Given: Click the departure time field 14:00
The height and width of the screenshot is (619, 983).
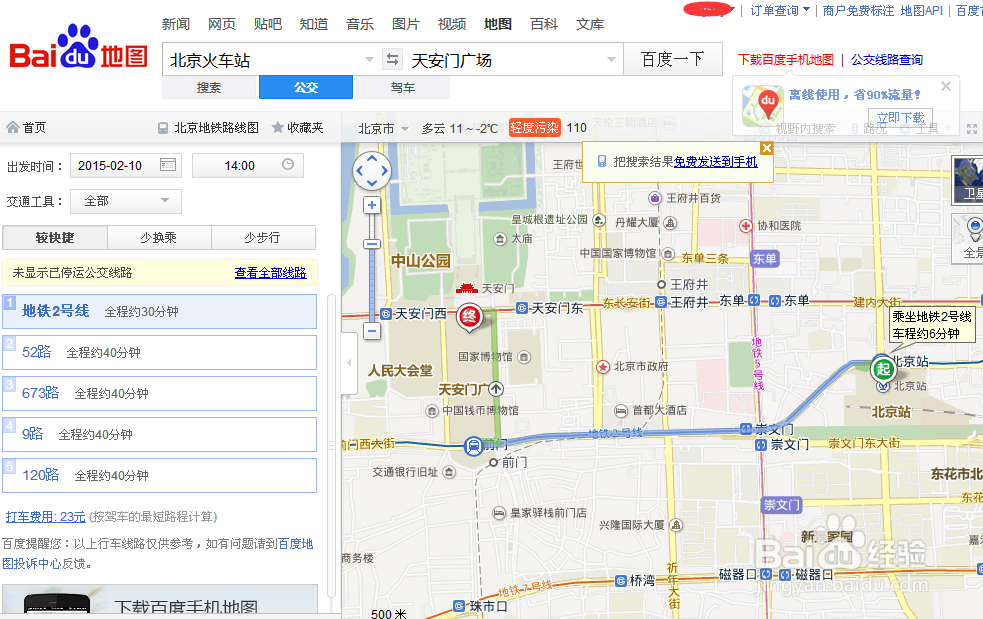Looking at the screenshot, I should coord(248,166).
